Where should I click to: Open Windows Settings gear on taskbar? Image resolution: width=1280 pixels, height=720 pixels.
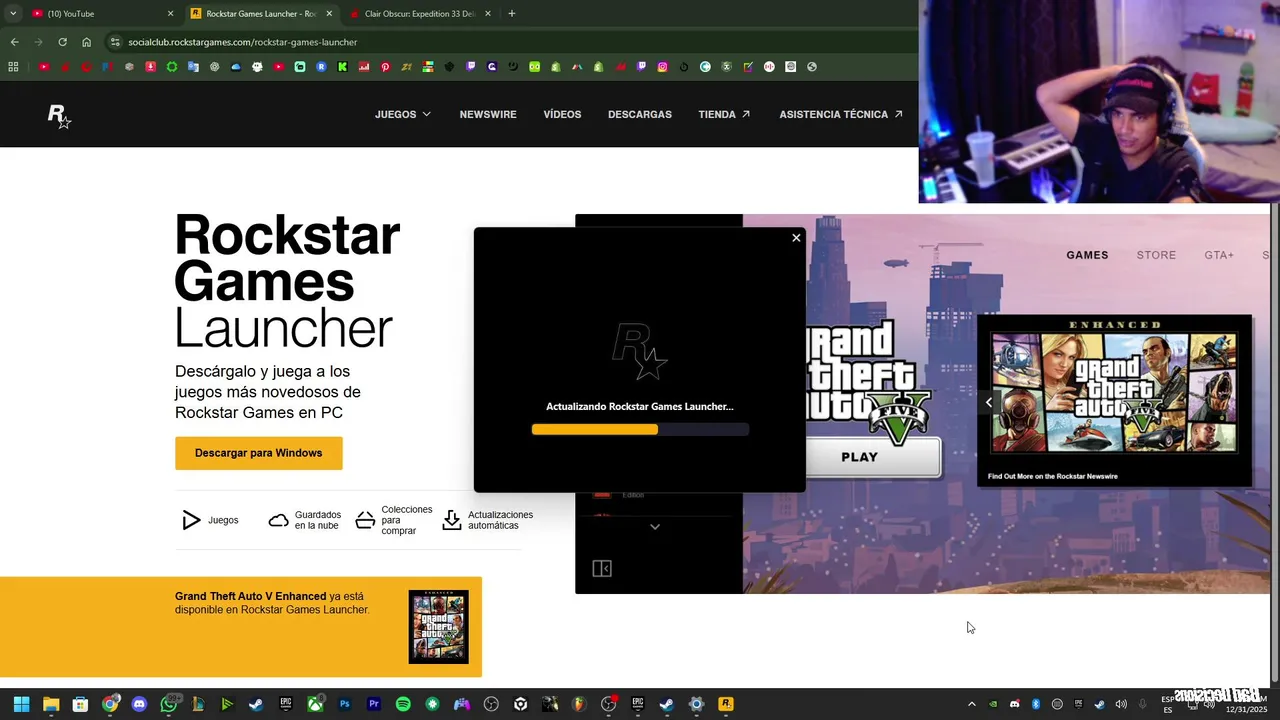[x=697, y=704]
